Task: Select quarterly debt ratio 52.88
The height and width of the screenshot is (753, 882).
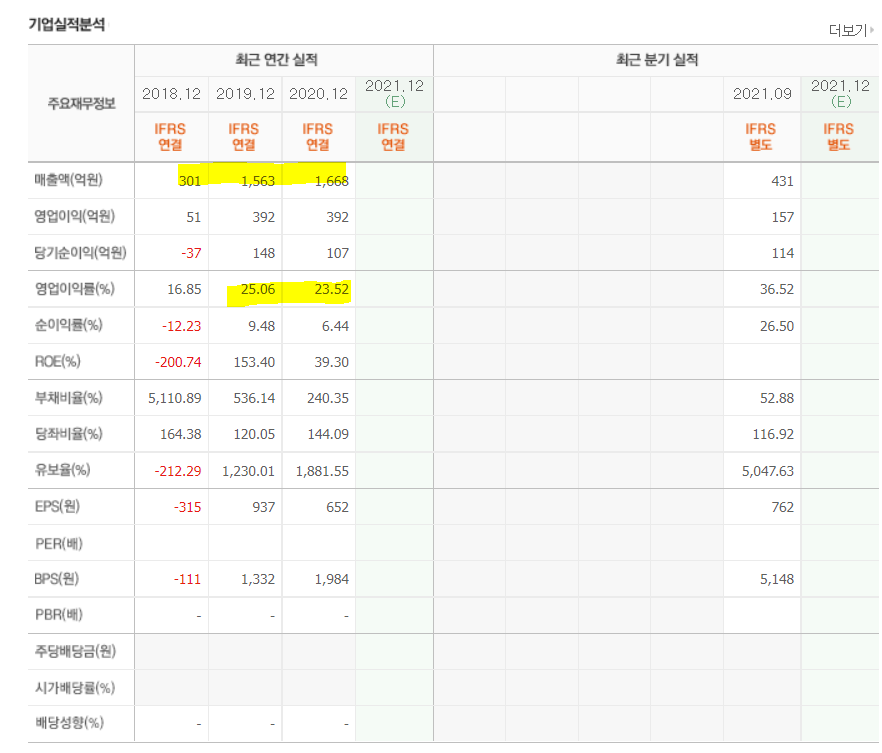Action: tap(777, 398)
